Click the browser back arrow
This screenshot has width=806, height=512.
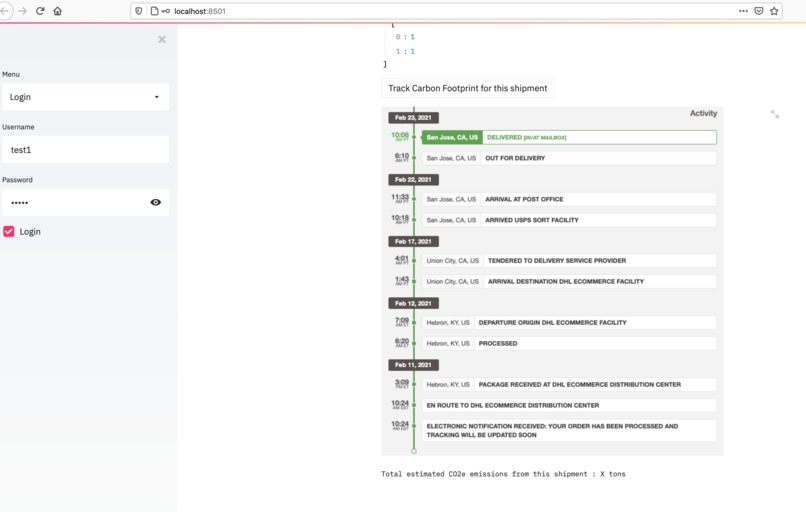pyautogui.click(x=5, y=11)
